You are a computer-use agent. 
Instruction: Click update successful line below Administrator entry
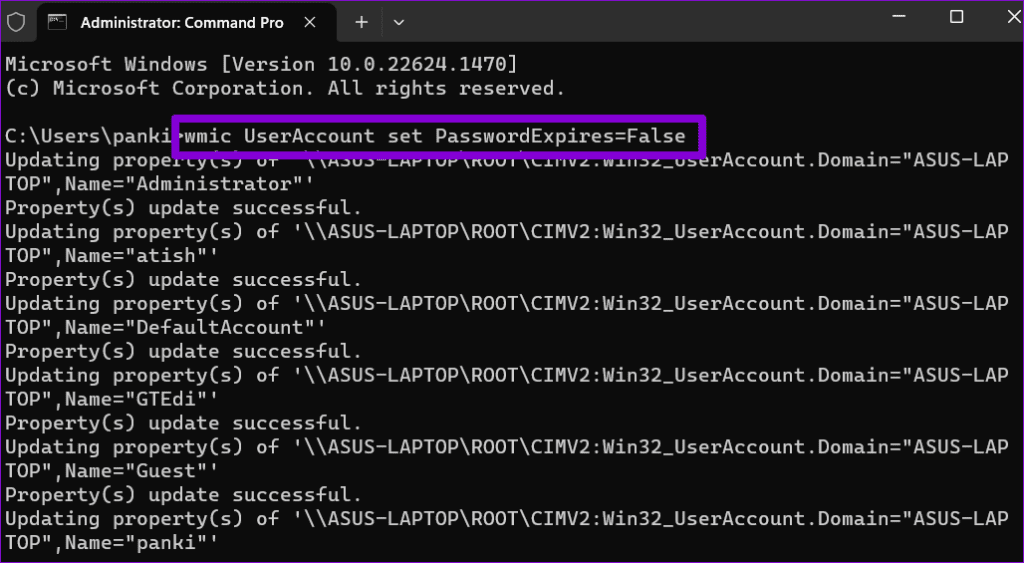(184, 208)
